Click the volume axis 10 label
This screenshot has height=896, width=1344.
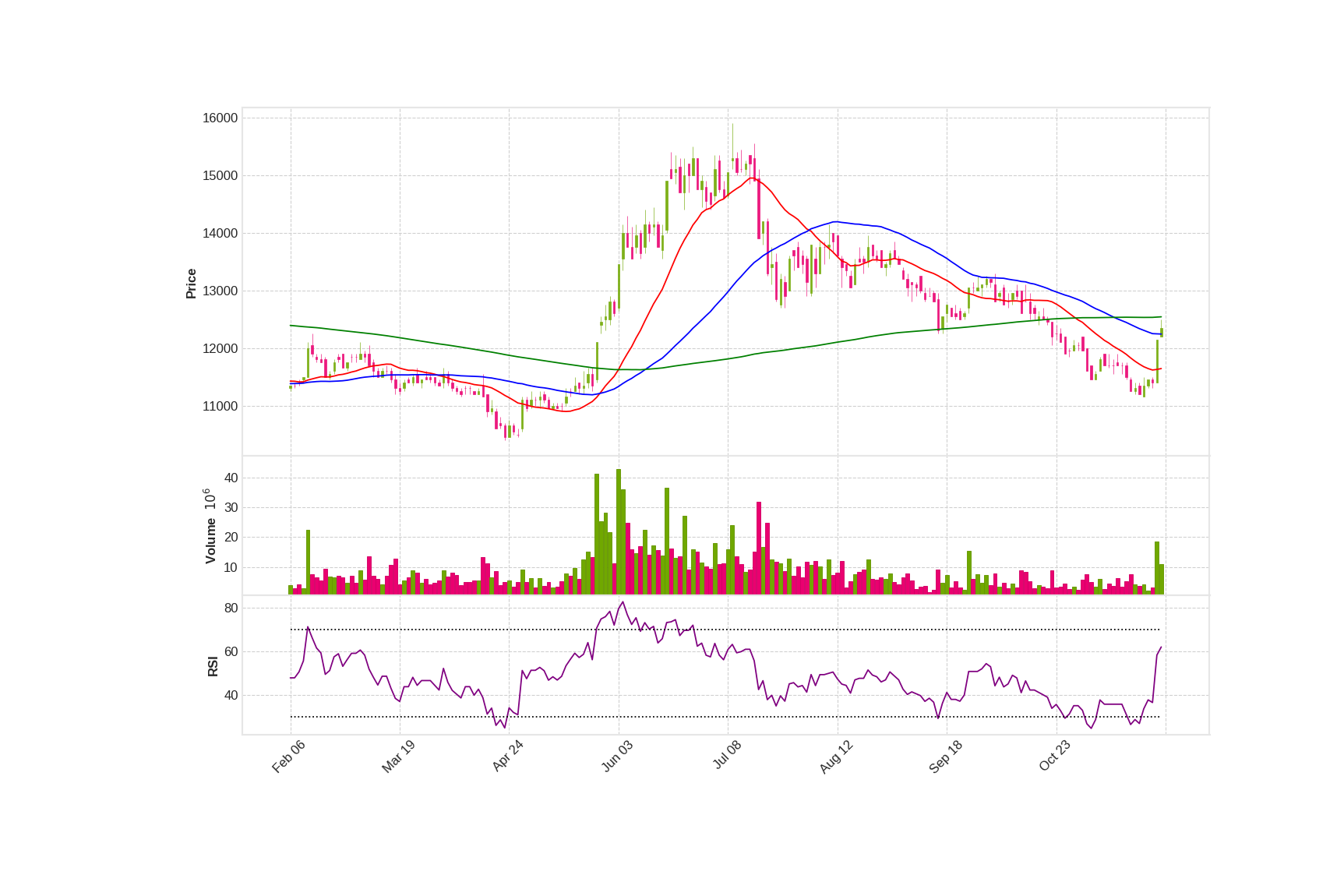231,568
